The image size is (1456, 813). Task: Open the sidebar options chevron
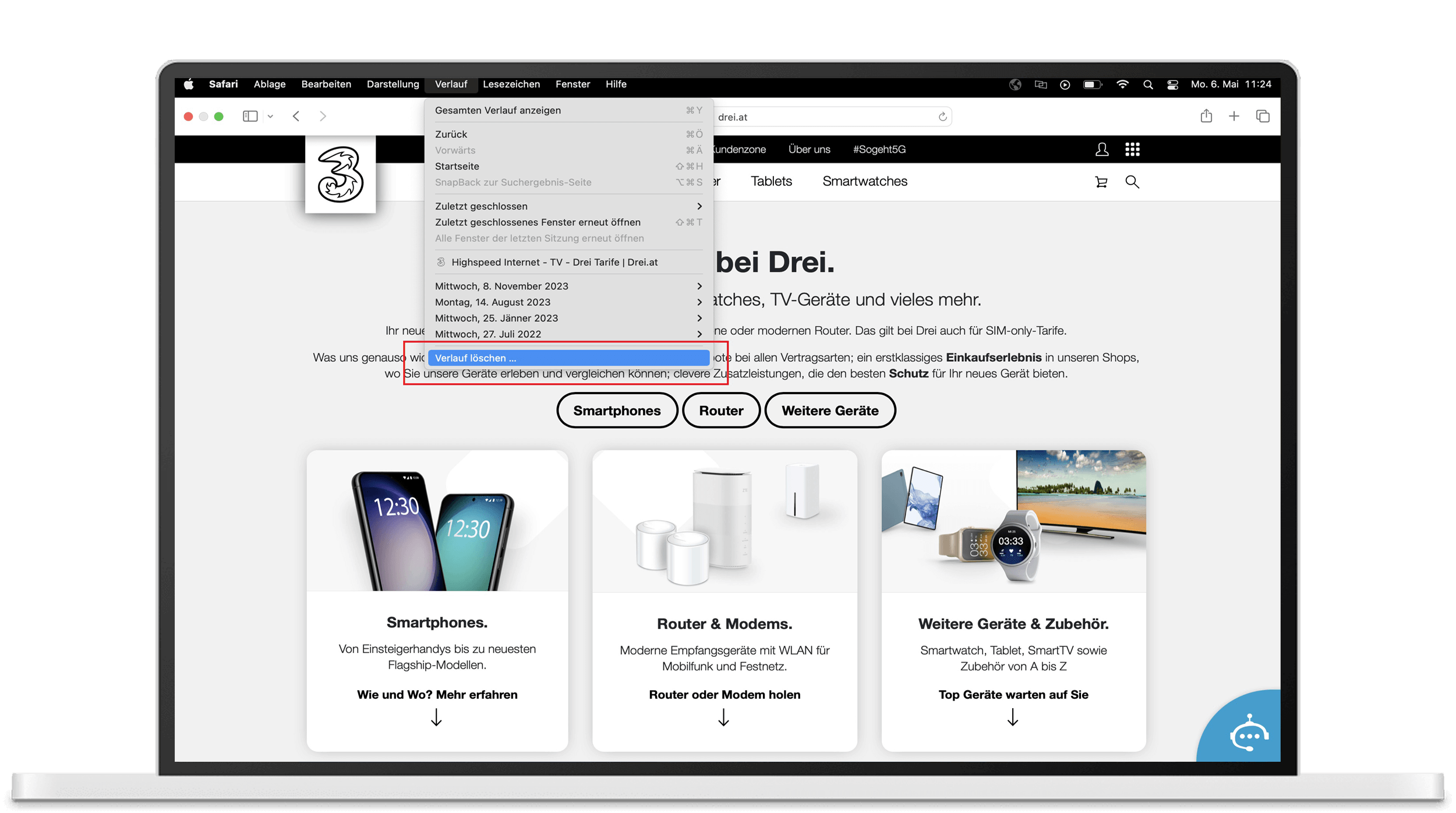point(270,116)
